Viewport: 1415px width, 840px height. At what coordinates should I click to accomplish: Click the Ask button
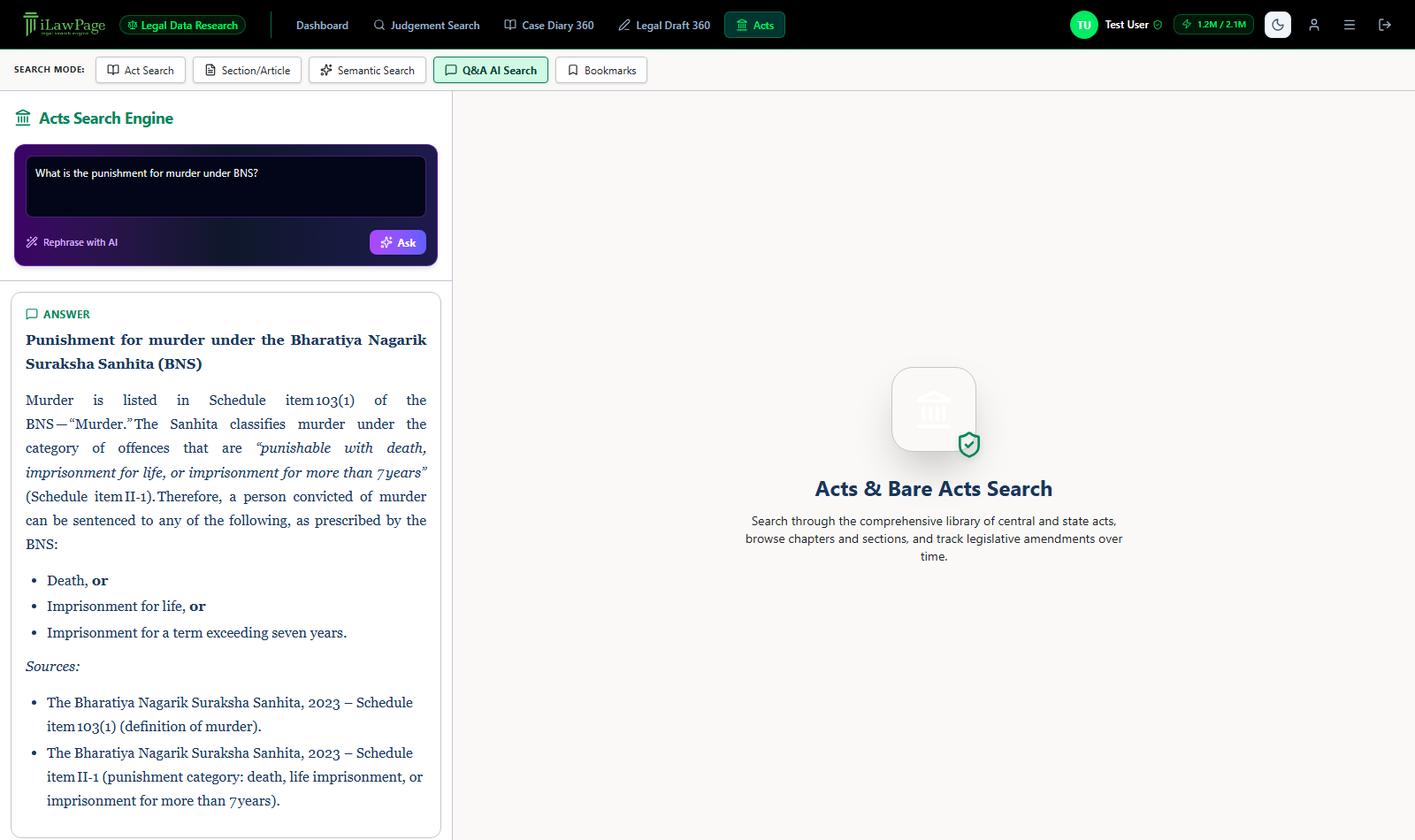[x=398, y=242]
